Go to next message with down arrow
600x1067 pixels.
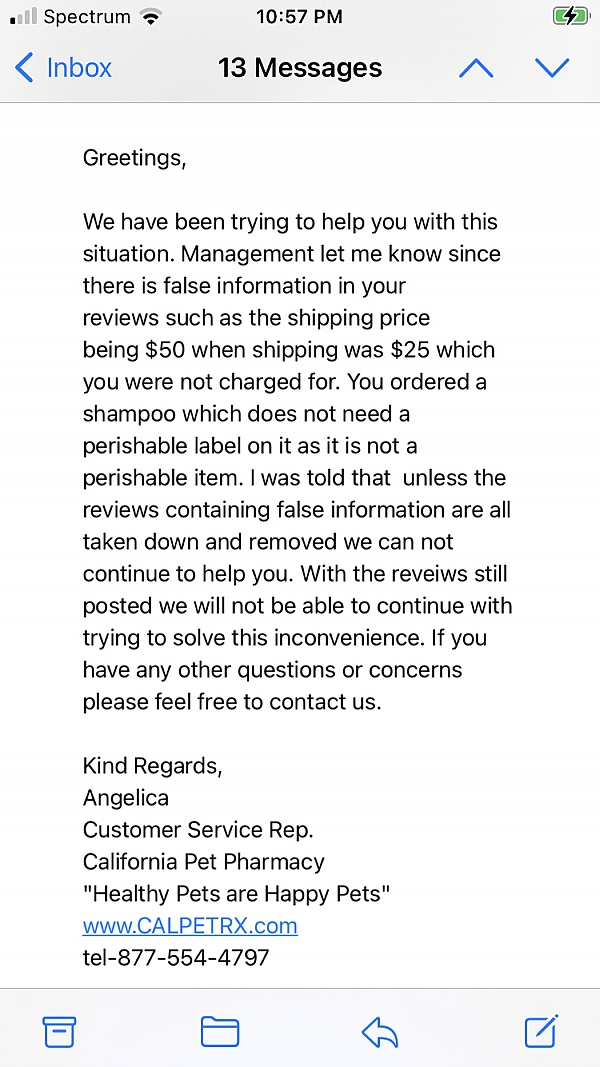point(552,68)
